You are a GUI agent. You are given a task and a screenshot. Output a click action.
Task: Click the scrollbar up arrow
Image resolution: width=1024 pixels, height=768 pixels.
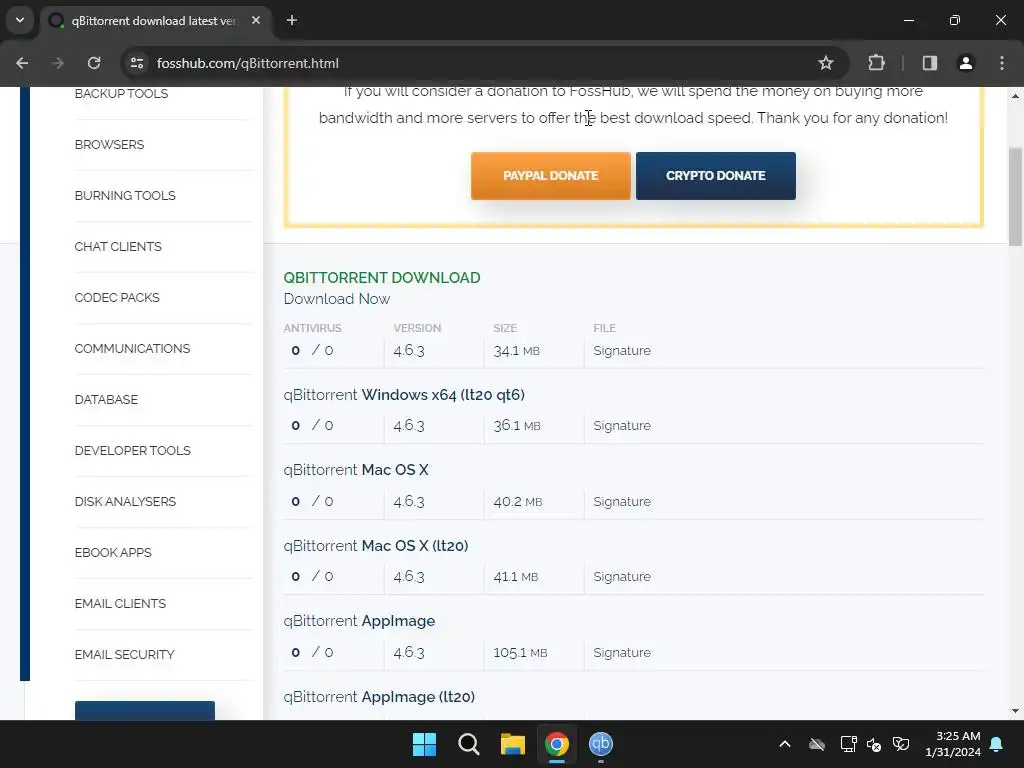[1015, 96]
